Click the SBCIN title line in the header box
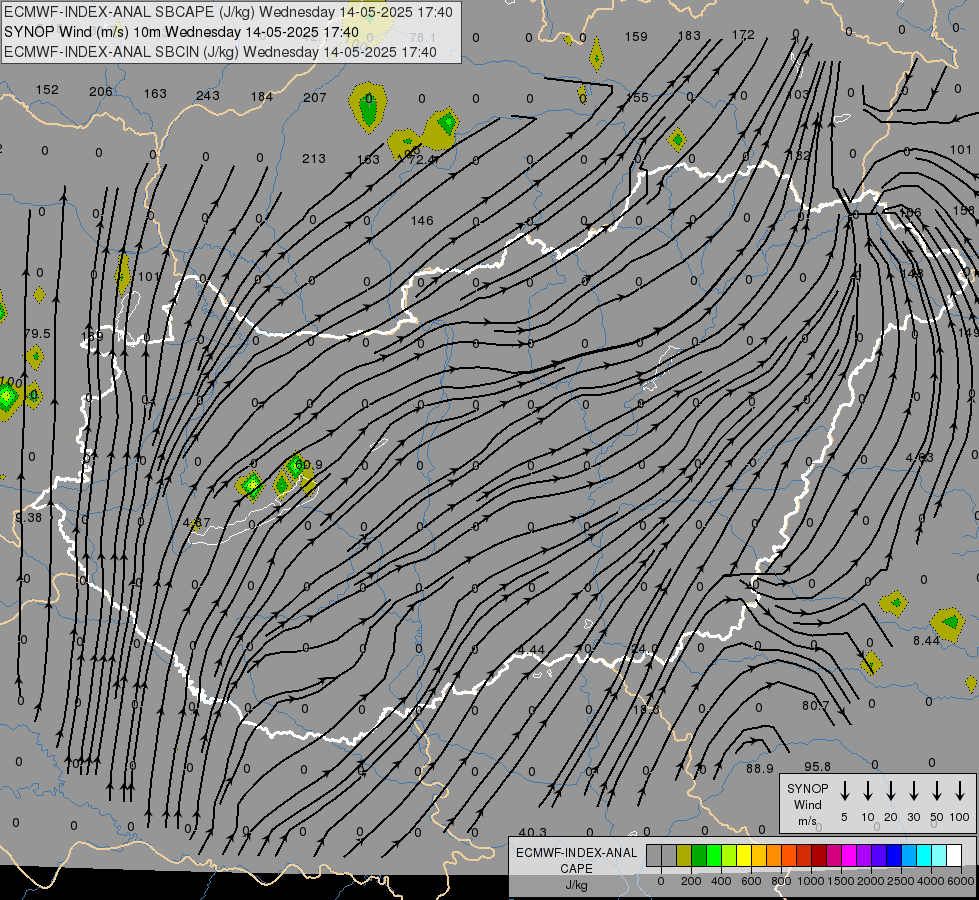Viewport: 979px width, 900px height. pos(220,52)
